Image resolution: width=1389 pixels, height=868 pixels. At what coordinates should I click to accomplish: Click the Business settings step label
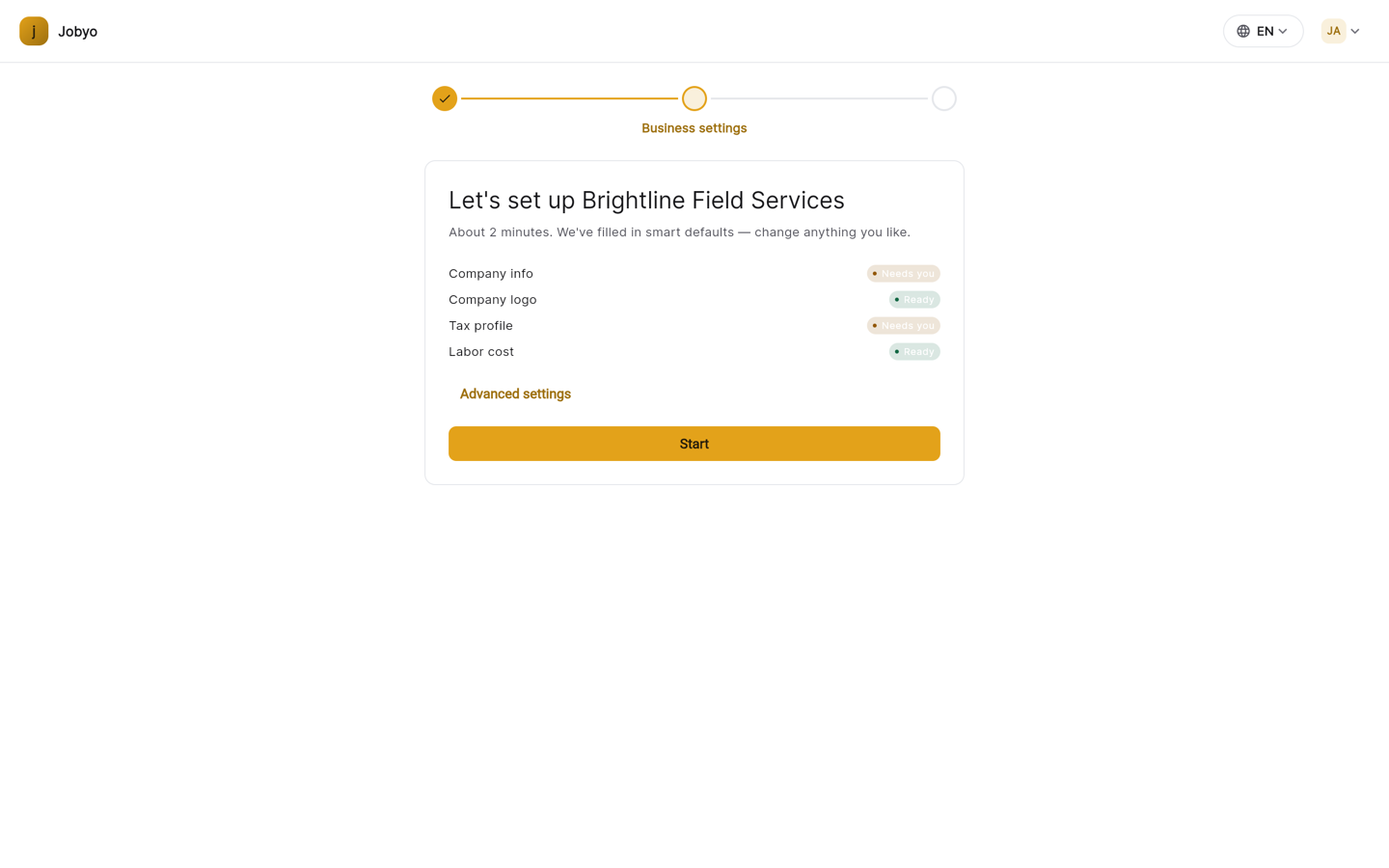pyautogui.click(x=694, y=128)
